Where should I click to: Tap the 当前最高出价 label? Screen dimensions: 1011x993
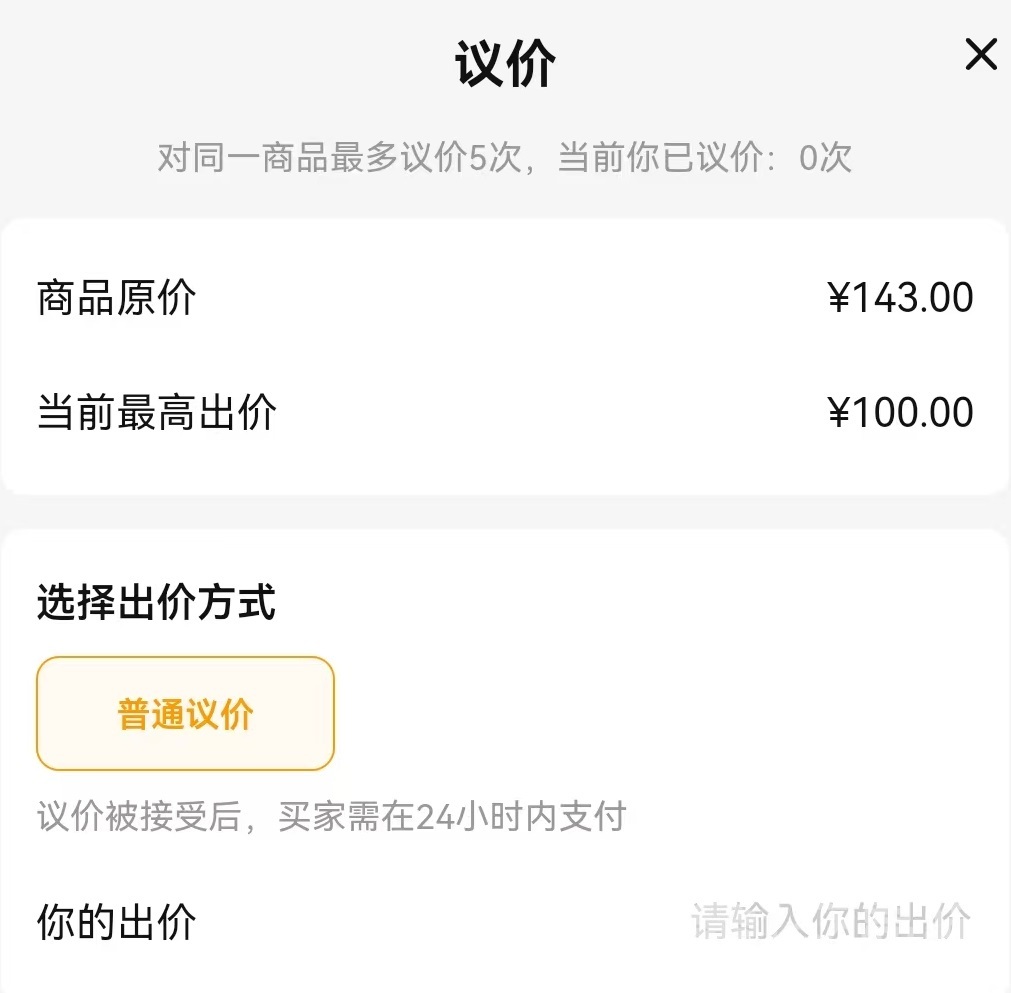pos(157,413)
